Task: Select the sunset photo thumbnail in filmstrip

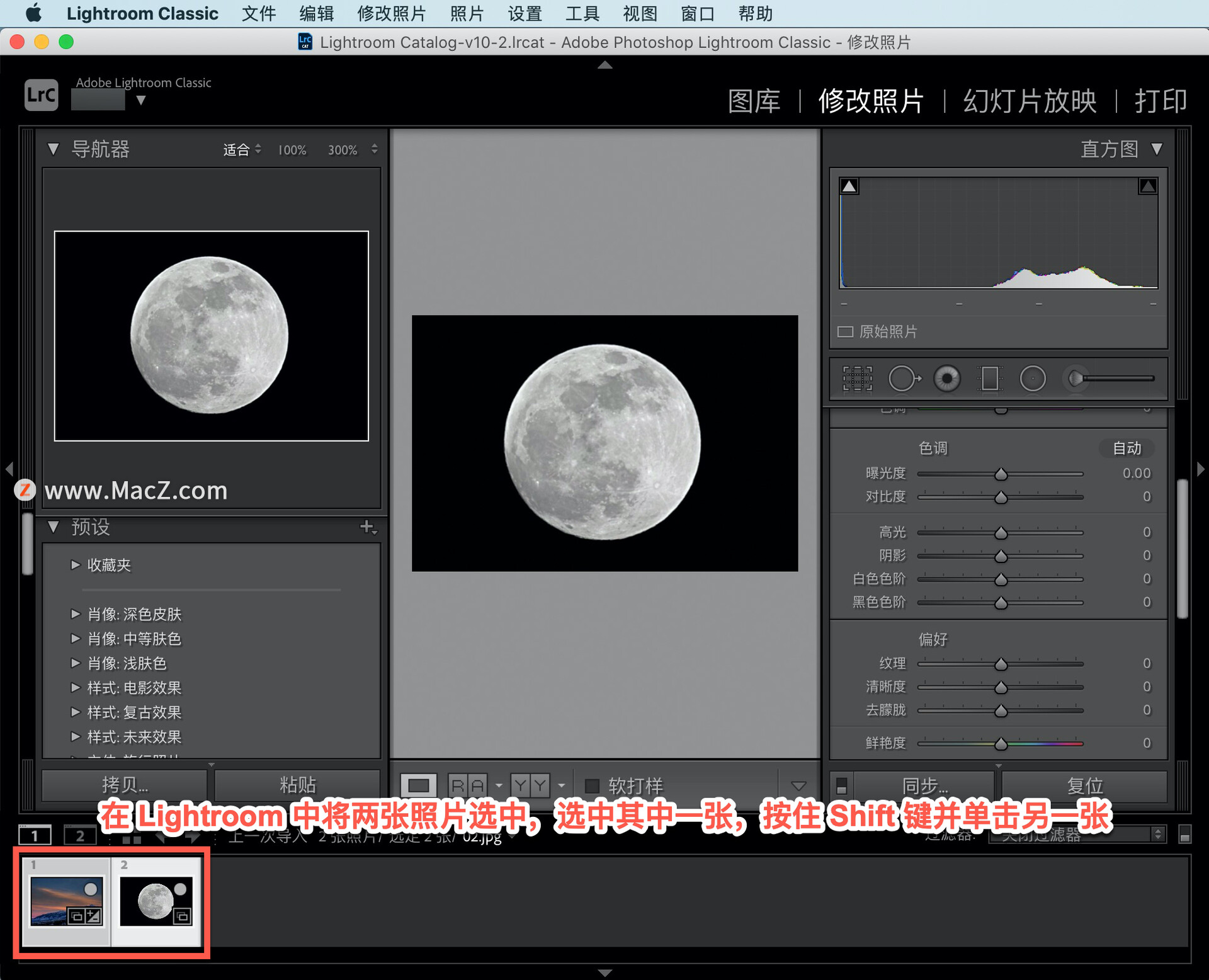Action: tap(67, 902)
